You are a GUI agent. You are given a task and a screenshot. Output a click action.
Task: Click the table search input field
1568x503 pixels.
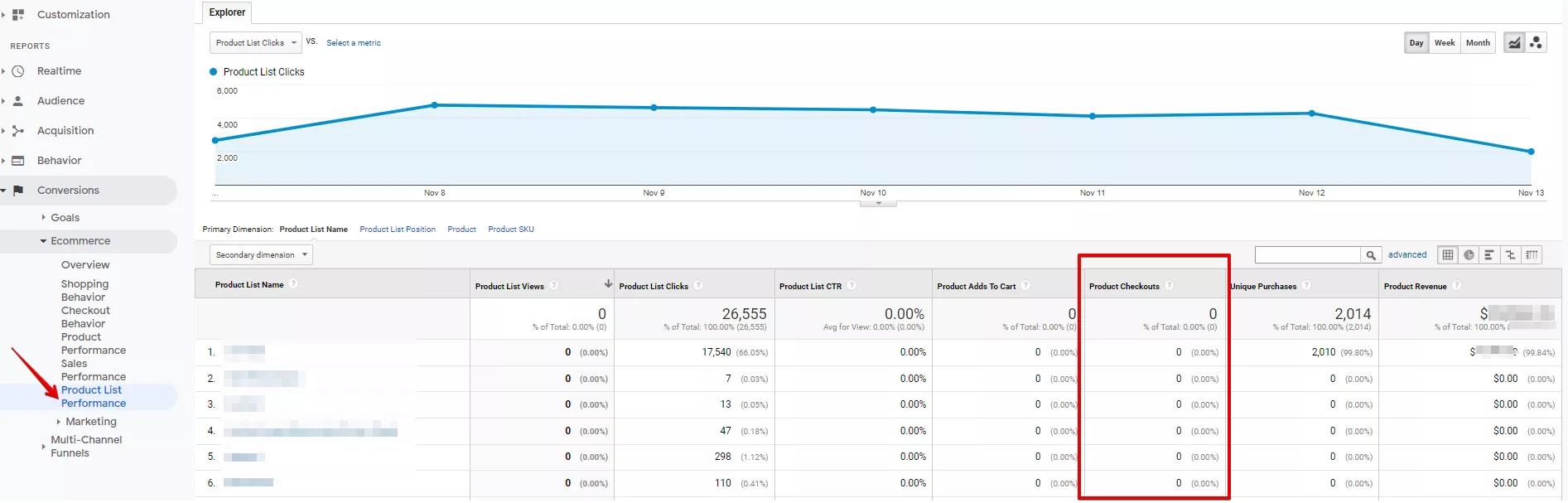(1308, 255)
